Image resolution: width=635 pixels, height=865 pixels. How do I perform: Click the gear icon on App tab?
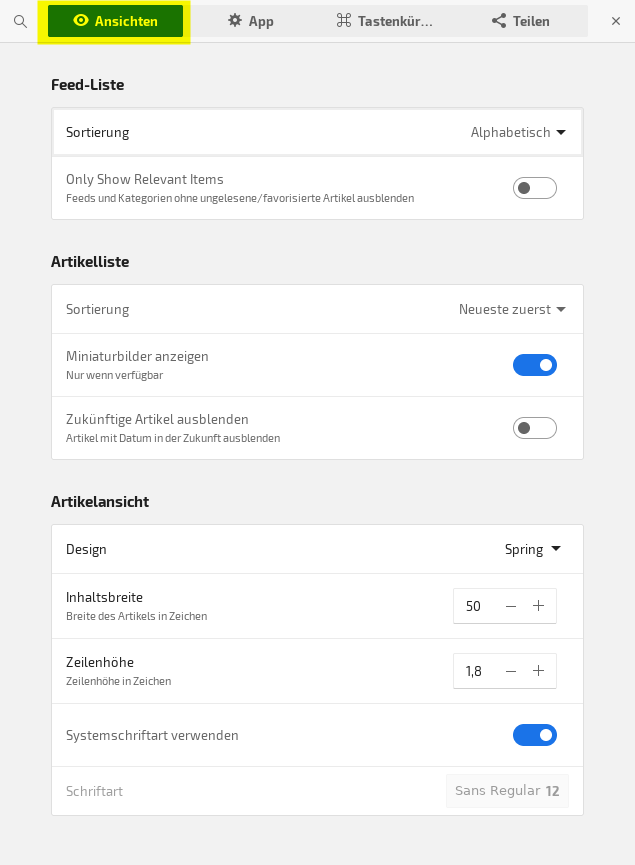(x=235, y=20)
